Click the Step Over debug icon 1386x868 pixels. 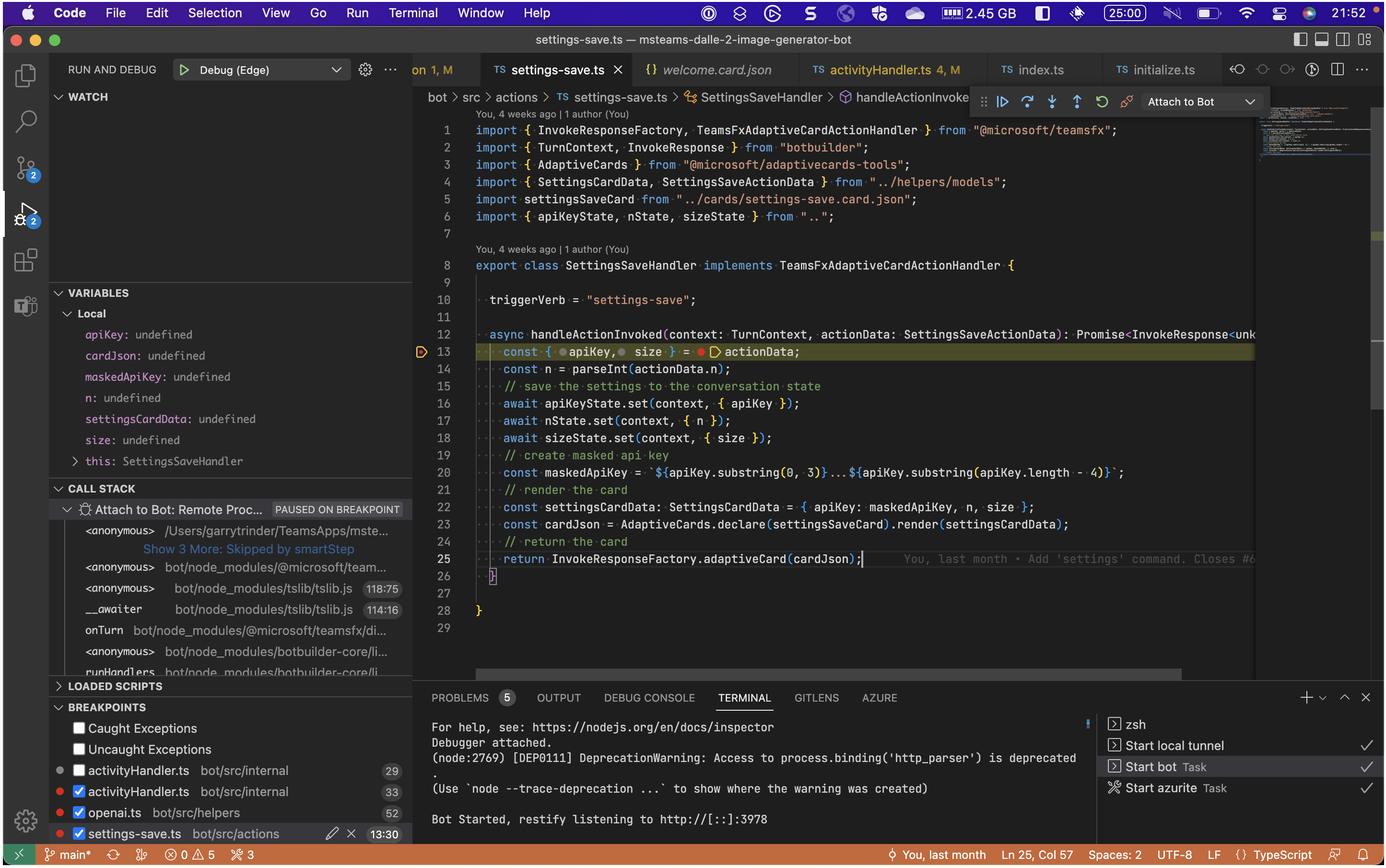1027,102
